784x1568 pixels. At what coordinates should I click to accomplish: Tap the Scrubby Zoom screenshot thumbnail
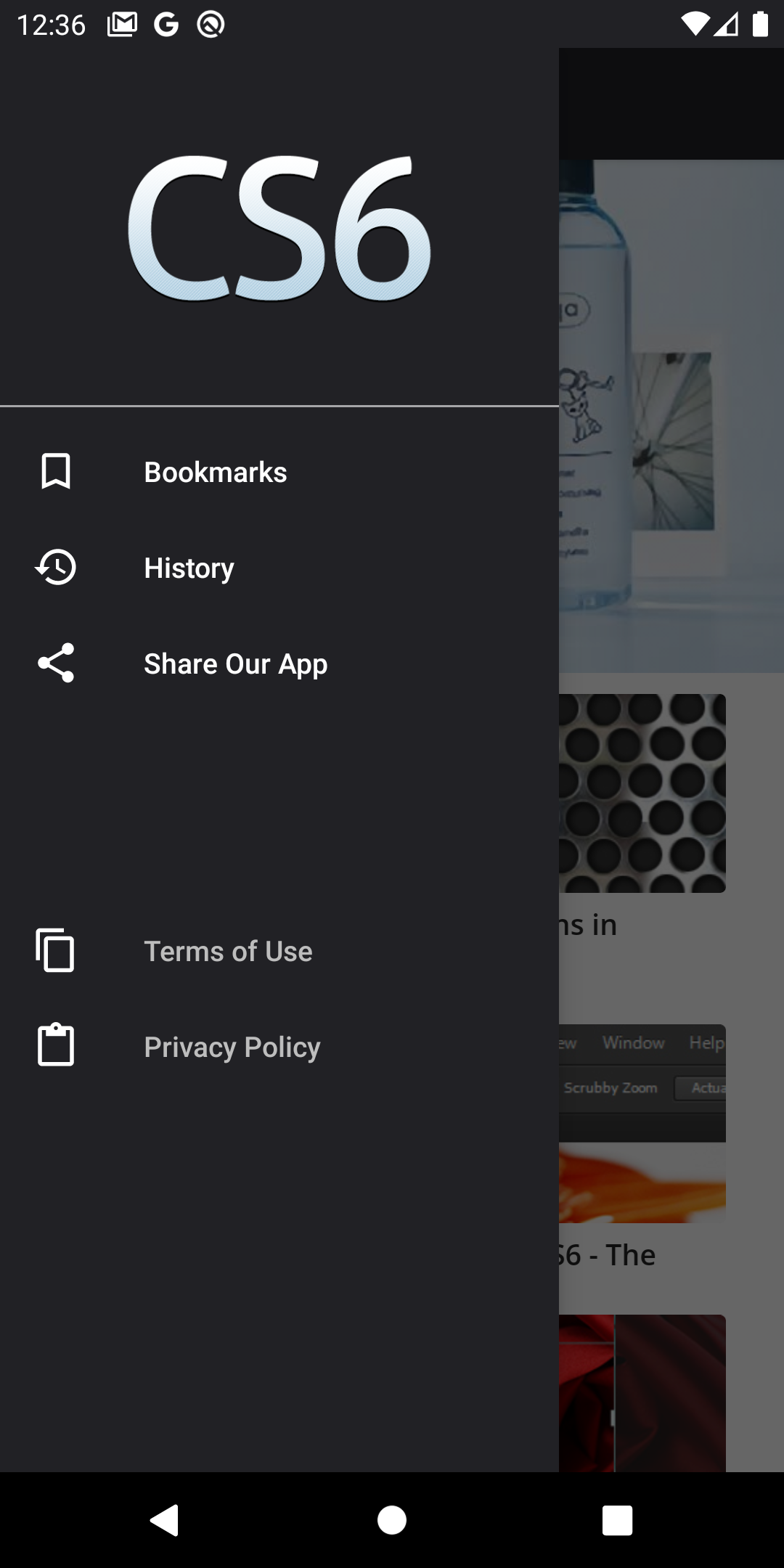click(x=642, y=1124)
